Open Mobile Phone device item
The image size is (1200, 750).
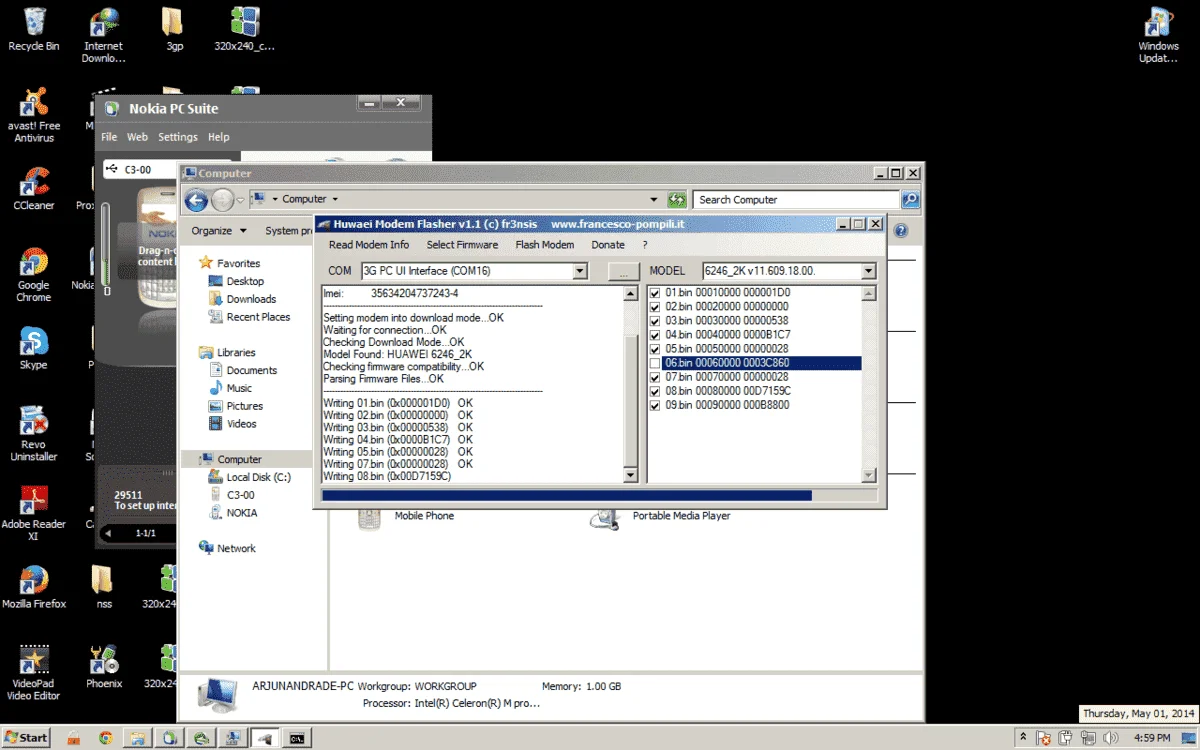click(x=405, y=517)
